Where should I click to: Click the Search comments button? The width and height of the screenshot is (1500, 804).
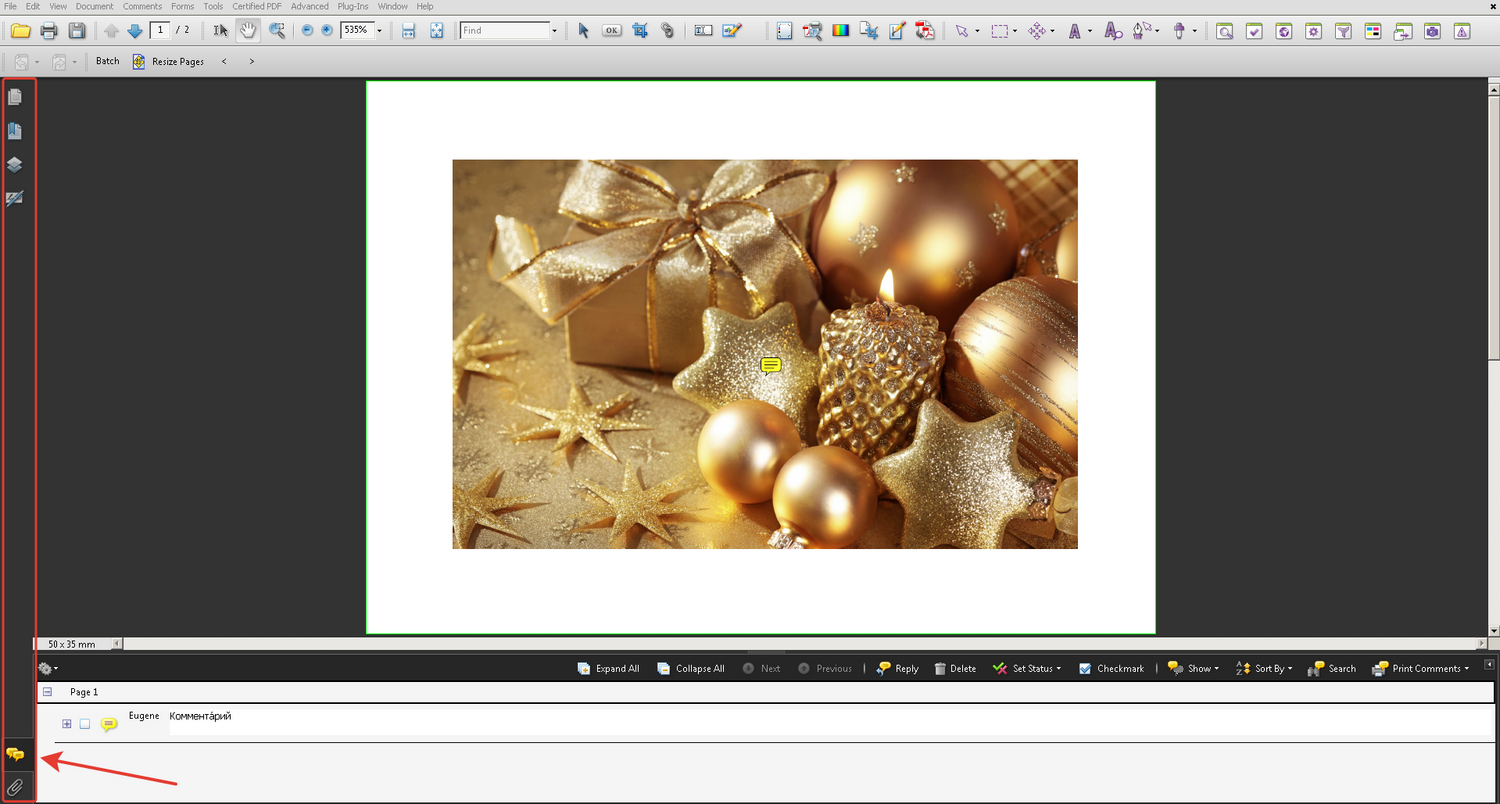1332,668
